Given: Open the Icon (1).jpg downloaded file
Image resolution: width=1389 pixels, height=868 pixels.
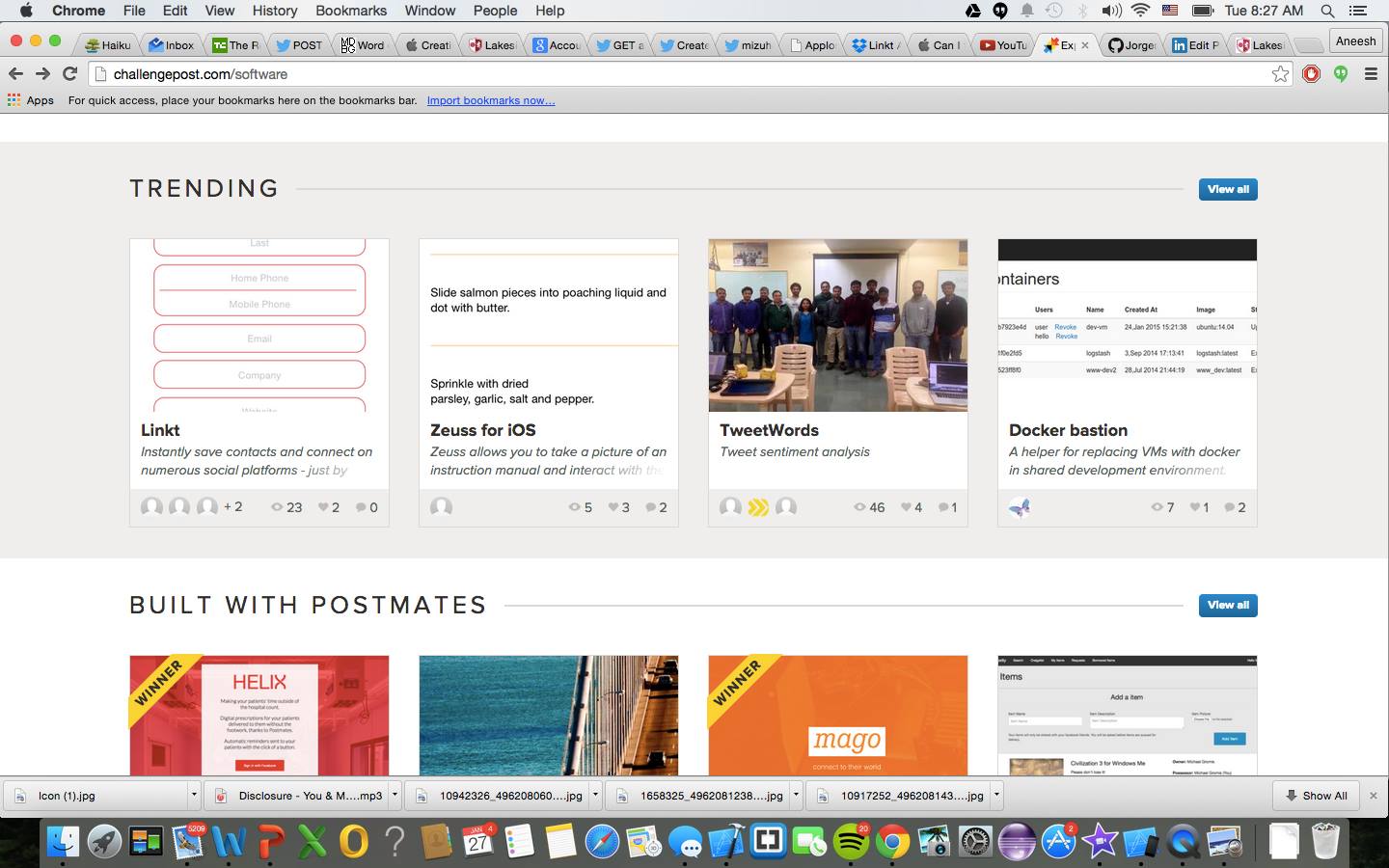Looking at the screenshot, I should tap(96, 796).
